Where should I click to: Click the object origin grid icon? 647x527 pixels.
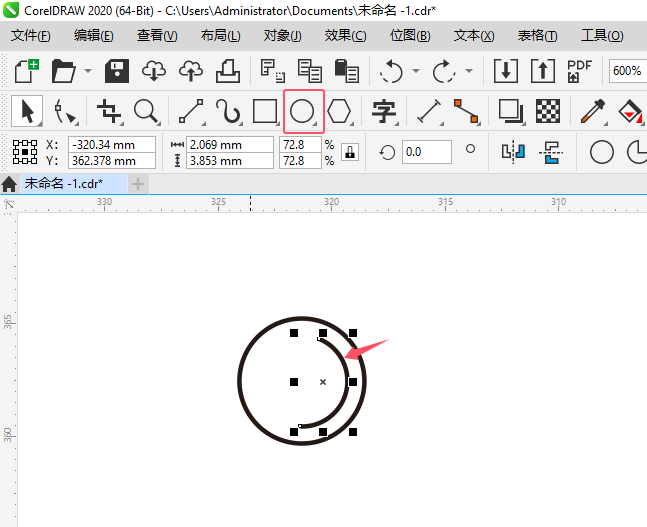25,152
